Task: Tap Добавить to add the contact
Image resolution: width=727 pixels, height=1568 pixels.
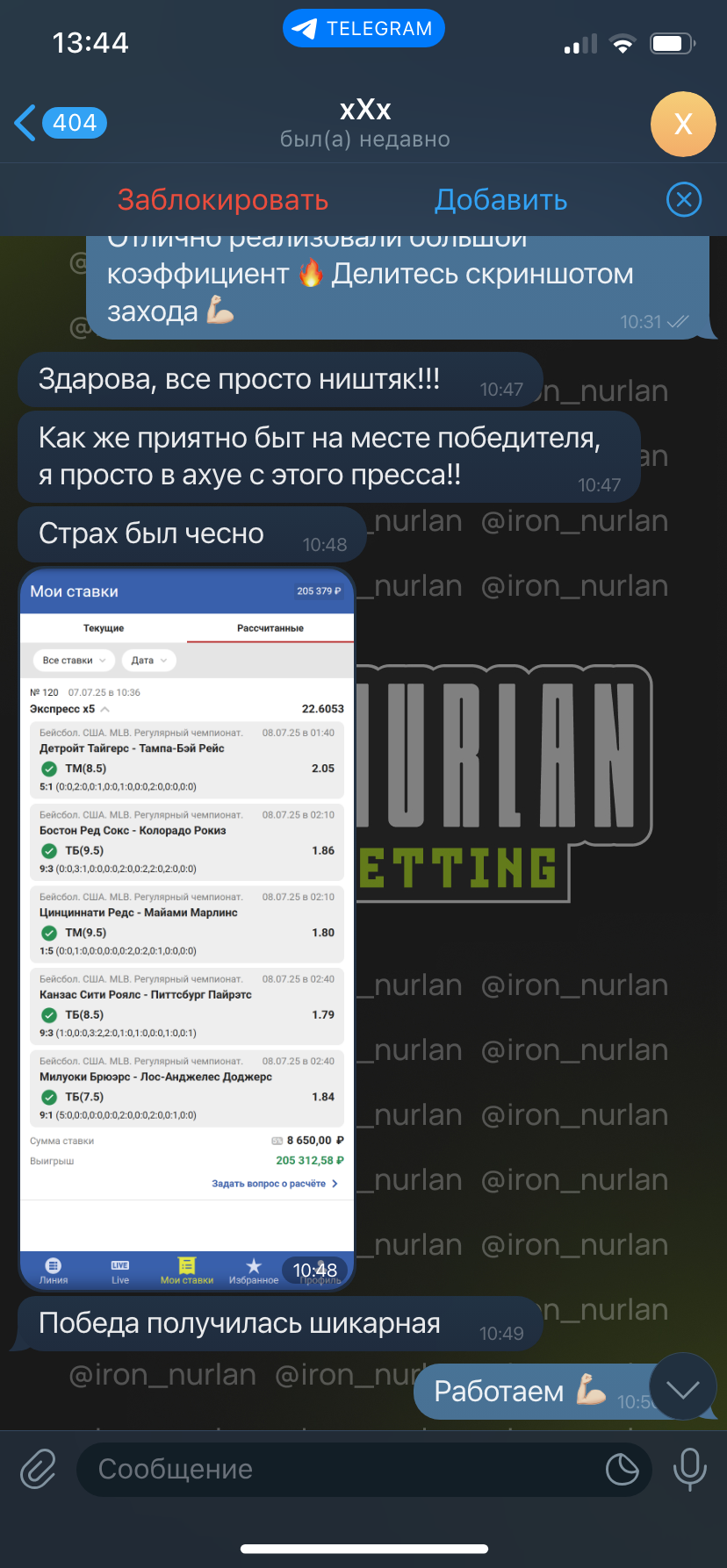Action: [501, 200]
